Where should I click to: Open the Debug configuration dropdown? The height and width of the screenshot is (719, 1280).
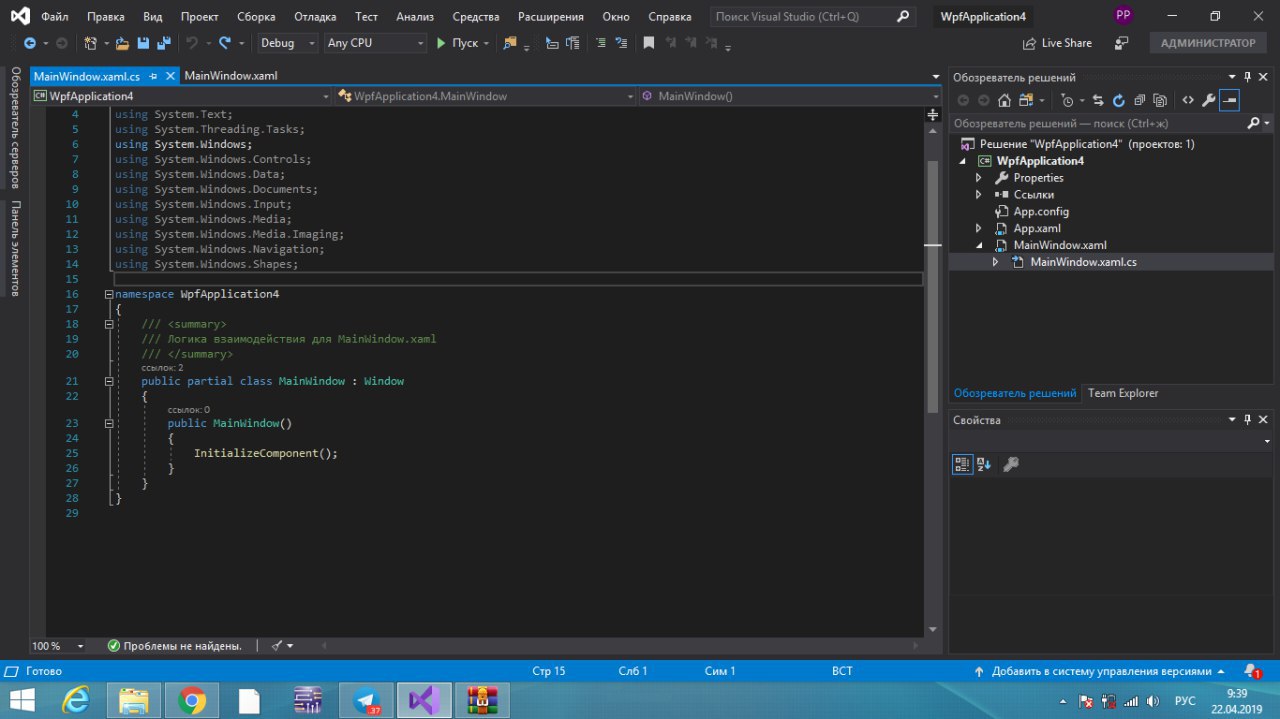coord(287,43)
